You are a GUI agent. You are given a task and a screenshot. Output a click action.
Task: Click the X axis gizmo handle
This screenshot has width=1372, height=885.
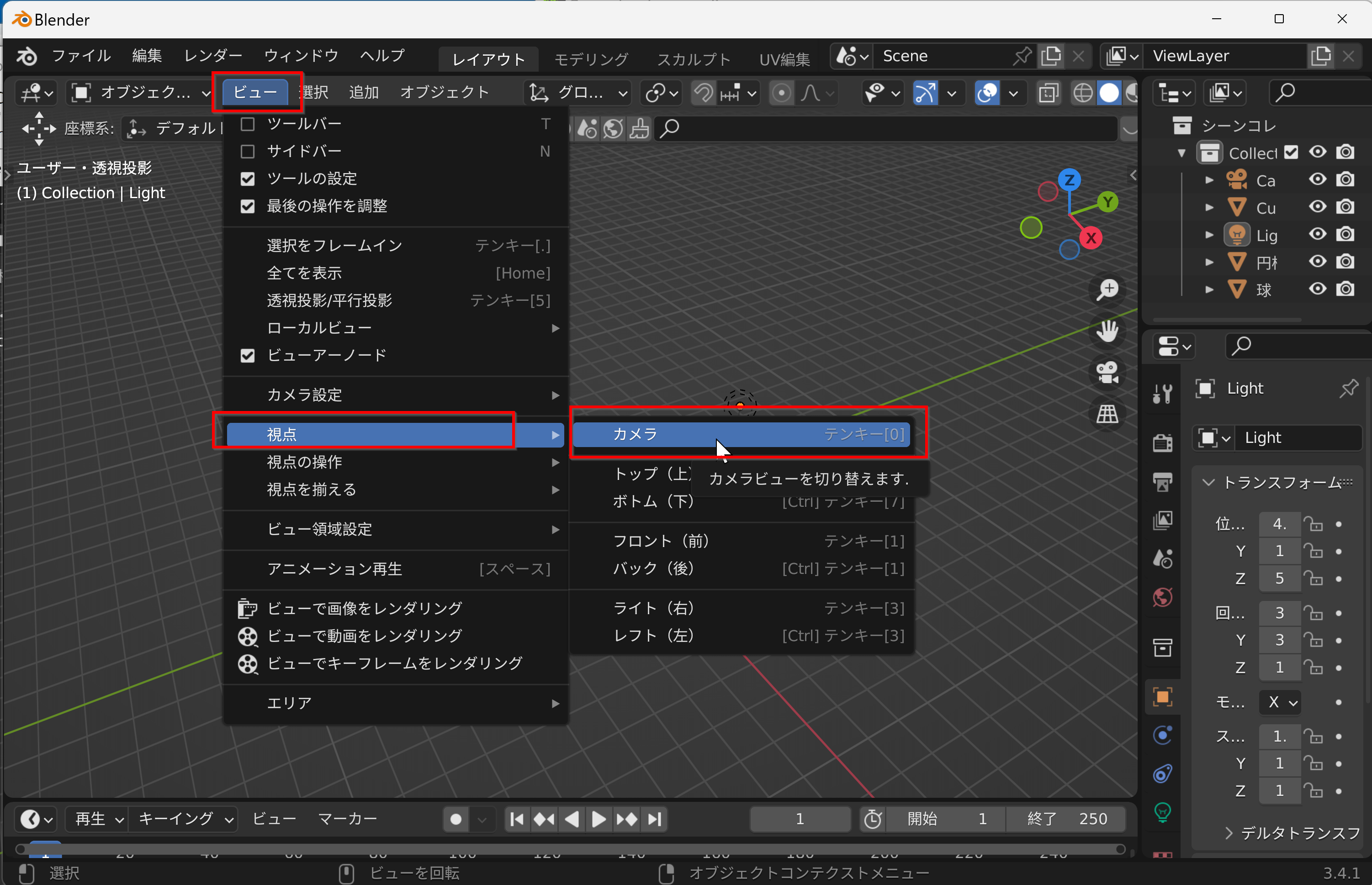click(1091, 238)
